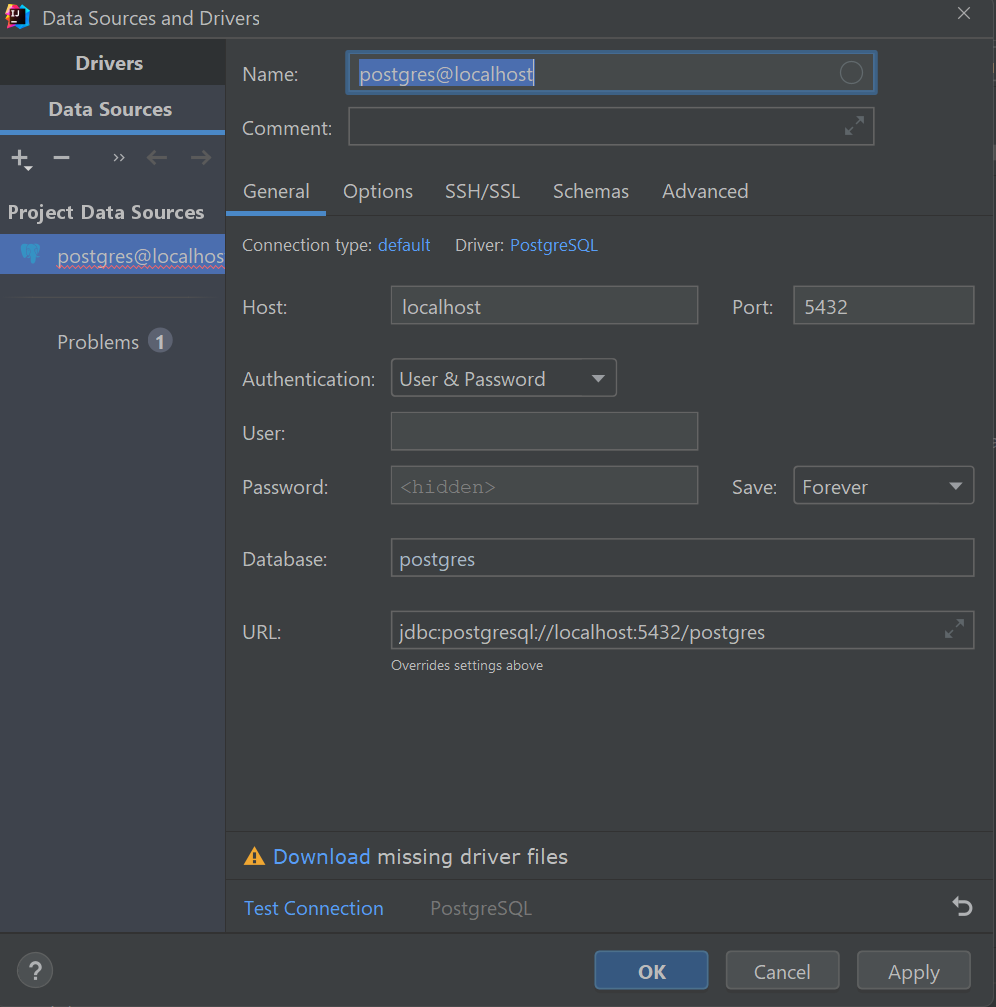Focus the User input field
The image size is (996, 1007).
pyautogui.click(x=544, y=431)
